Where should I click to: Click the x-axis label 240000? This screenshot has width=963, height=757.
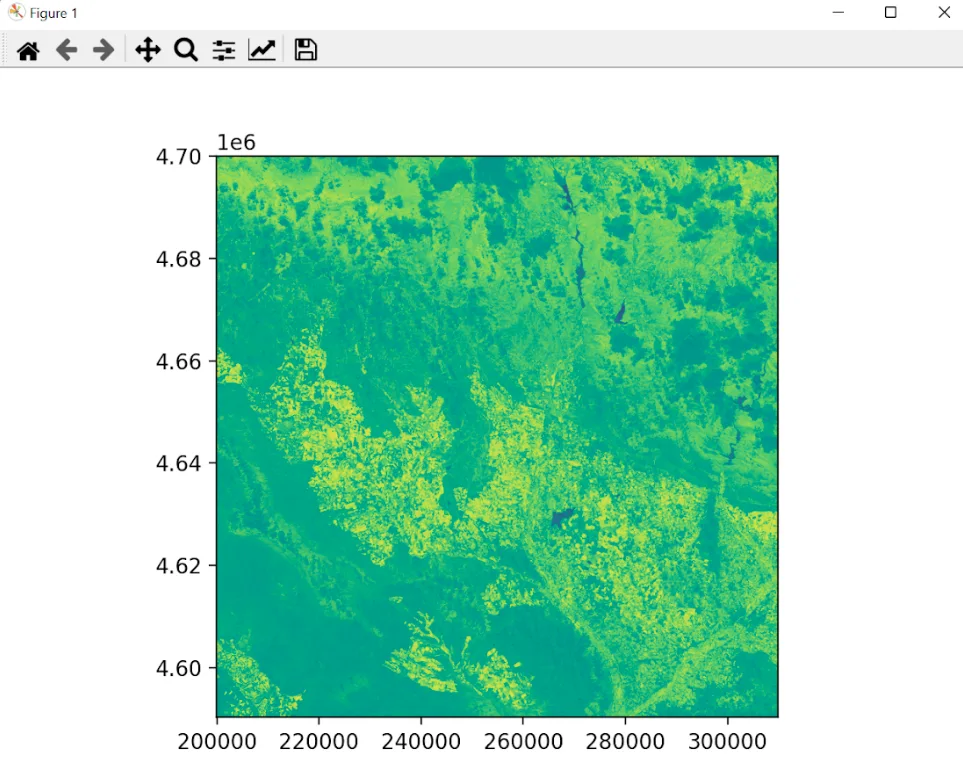421,742
